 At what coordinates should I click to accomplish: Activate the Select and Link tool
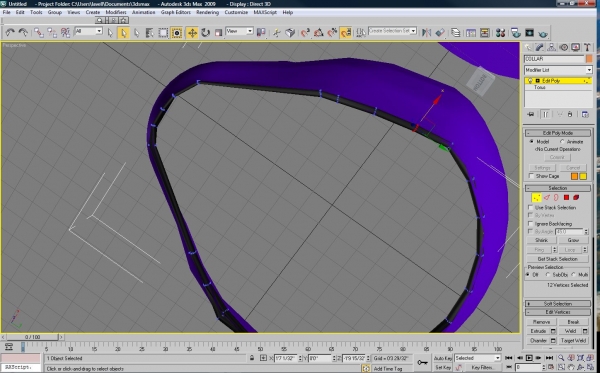[38, 33]
